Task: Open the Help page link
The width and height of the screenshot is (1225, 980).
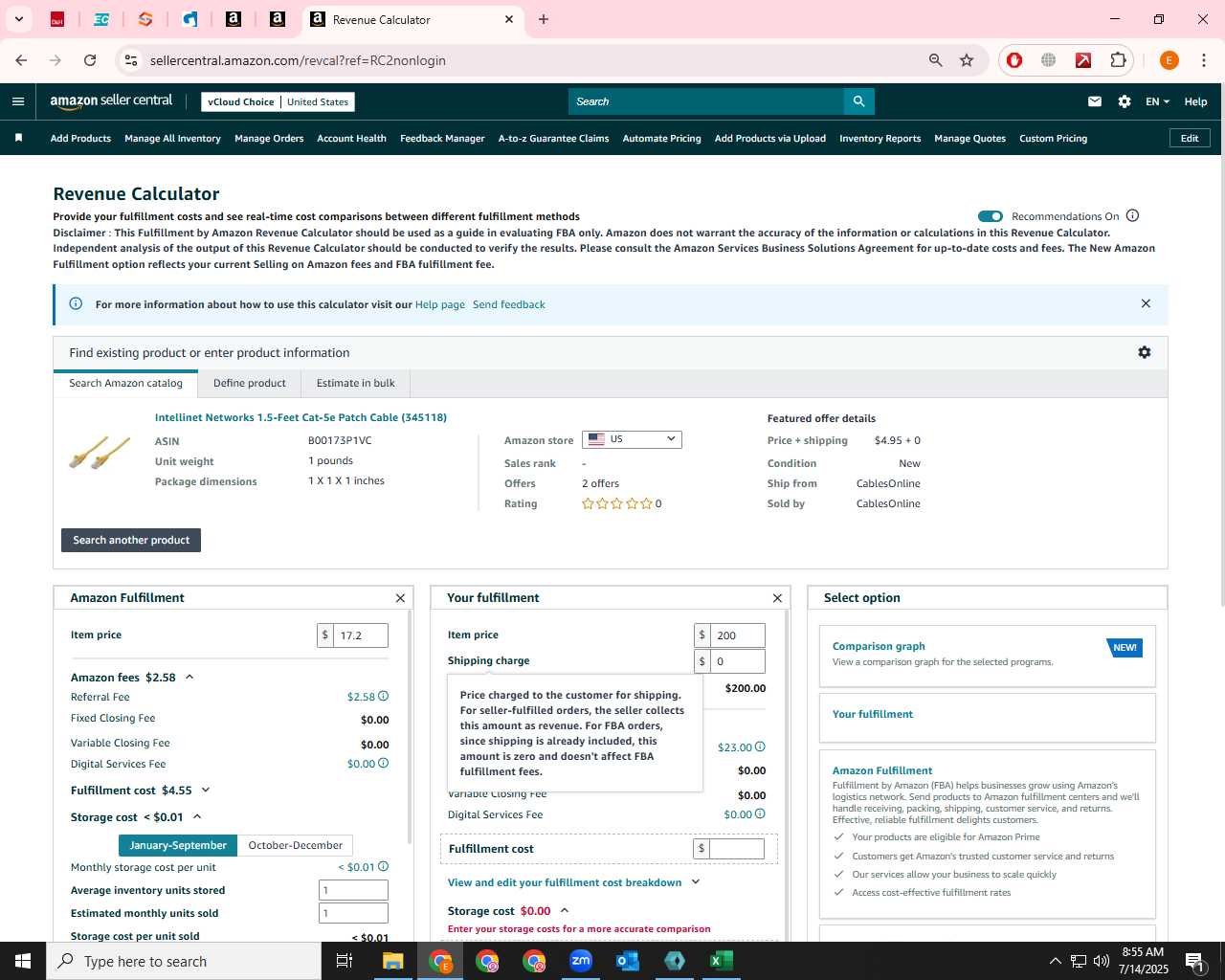Action: pos(439,304)
